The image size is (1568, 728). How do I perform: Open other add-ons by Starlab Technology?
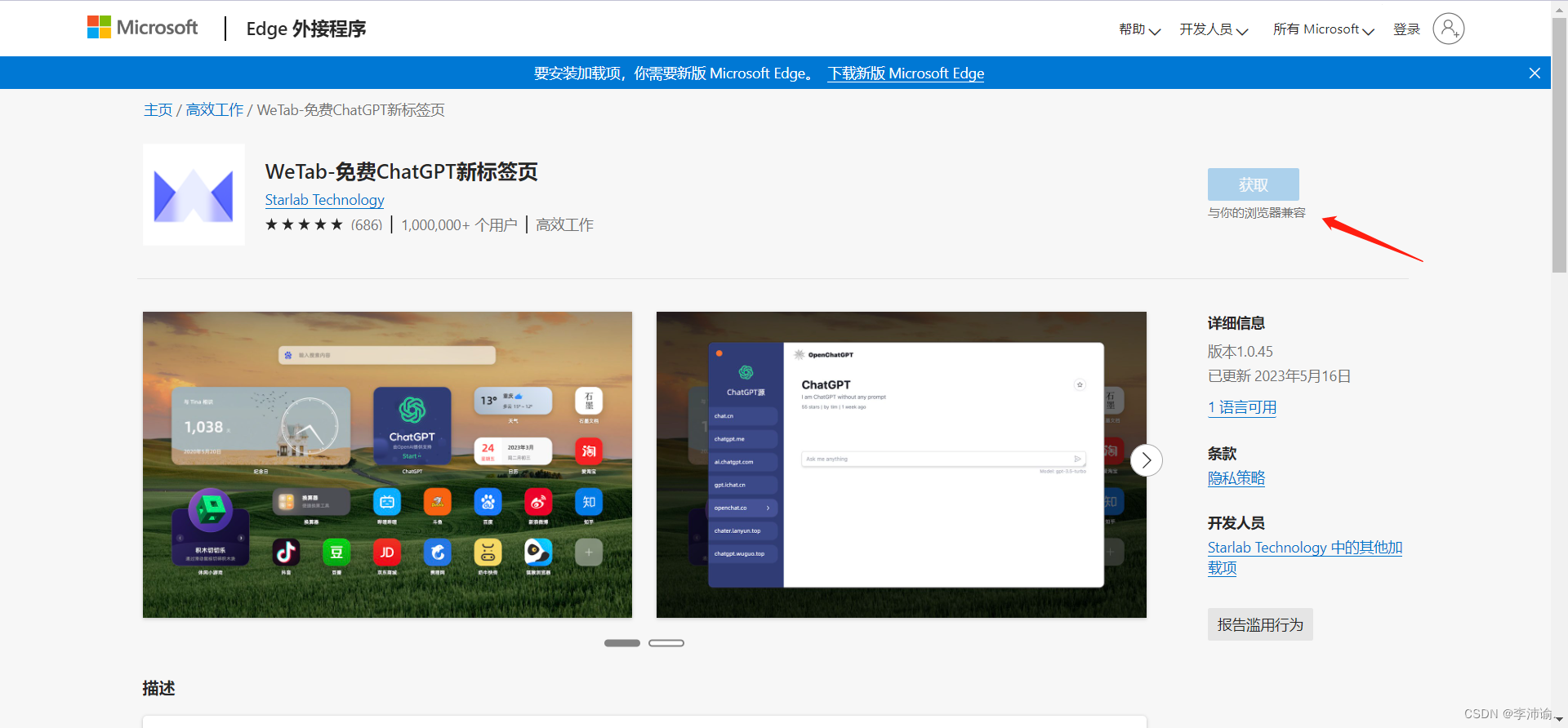[1305, 557]
